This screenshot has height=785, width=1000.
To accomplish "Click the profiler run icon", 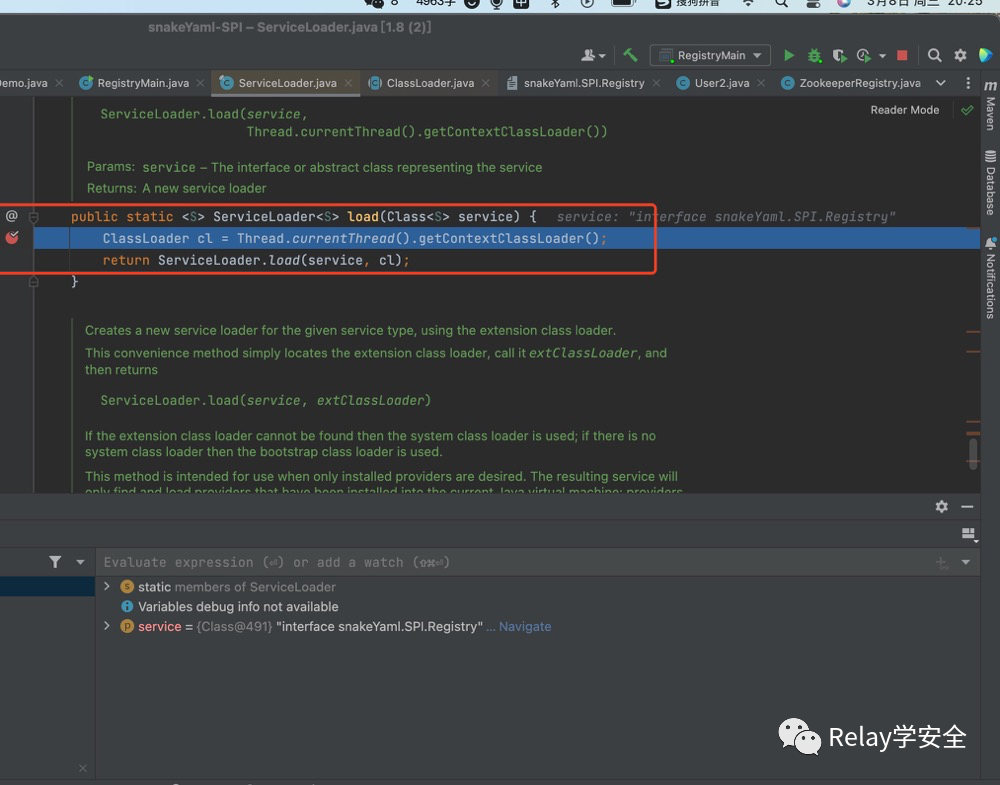I will (x=864, y=55).
